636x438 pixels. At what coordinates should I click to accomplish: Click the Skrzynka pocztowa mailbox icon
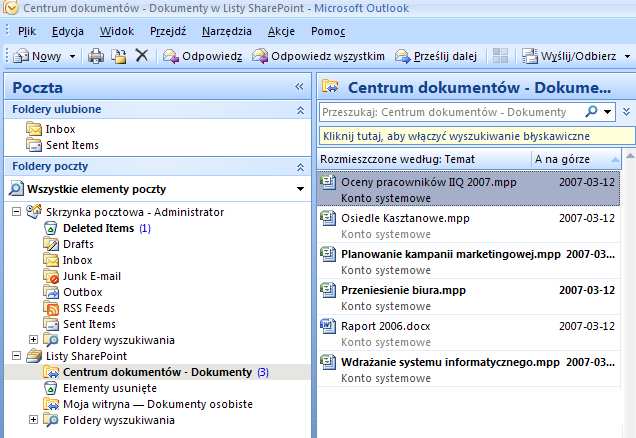coord(34,211)
